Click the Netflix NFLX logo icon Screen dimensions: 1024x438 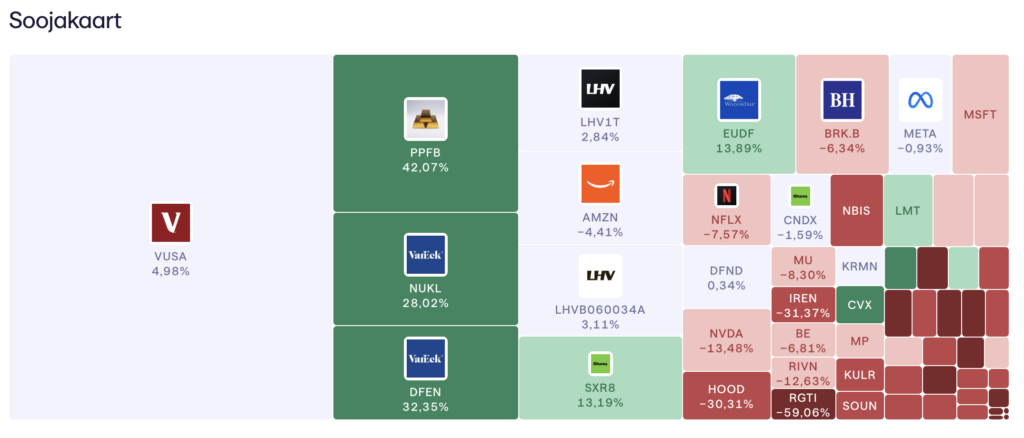(x=727, y=195)
